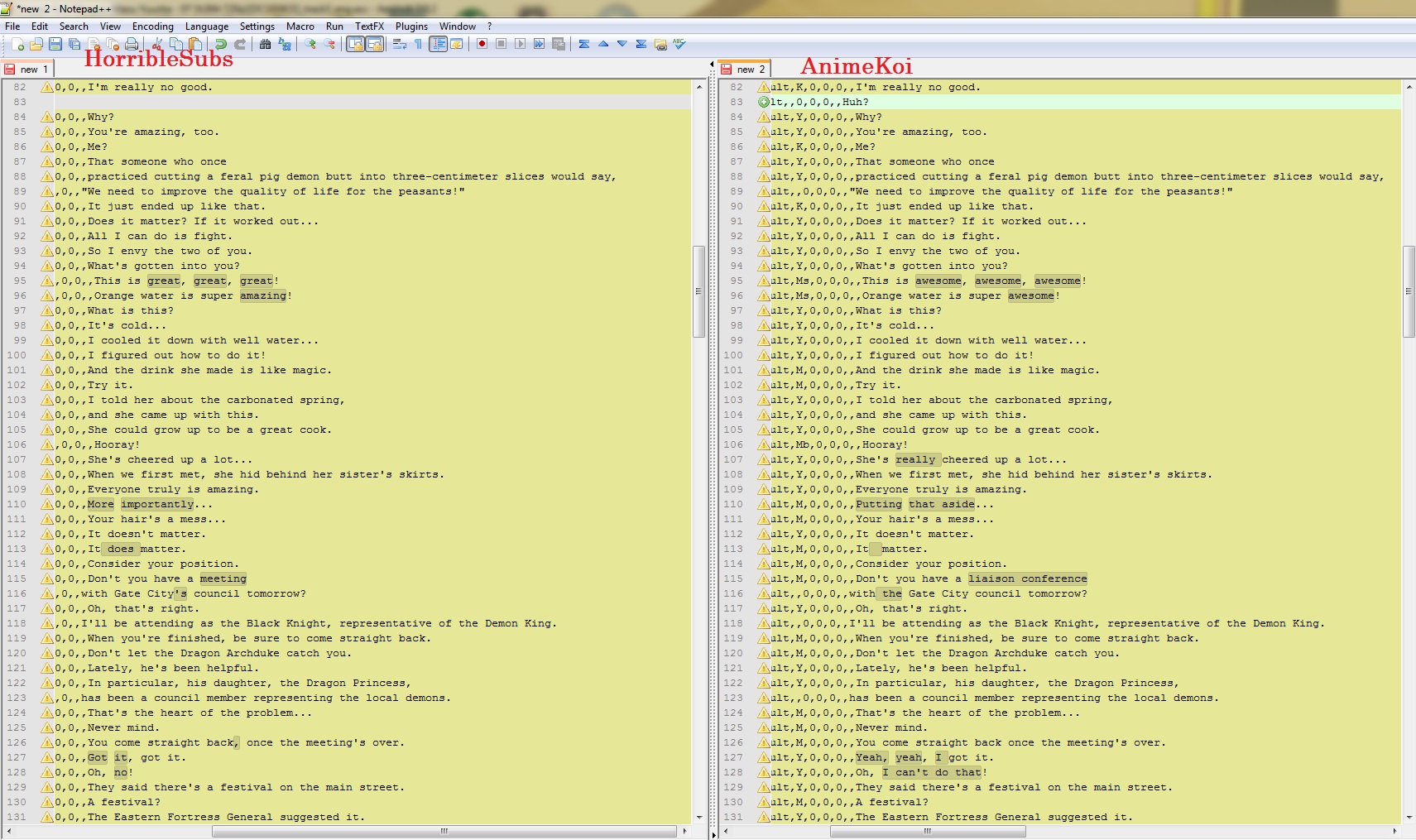
Task: Open the Window menu
Action: (458, 26)
